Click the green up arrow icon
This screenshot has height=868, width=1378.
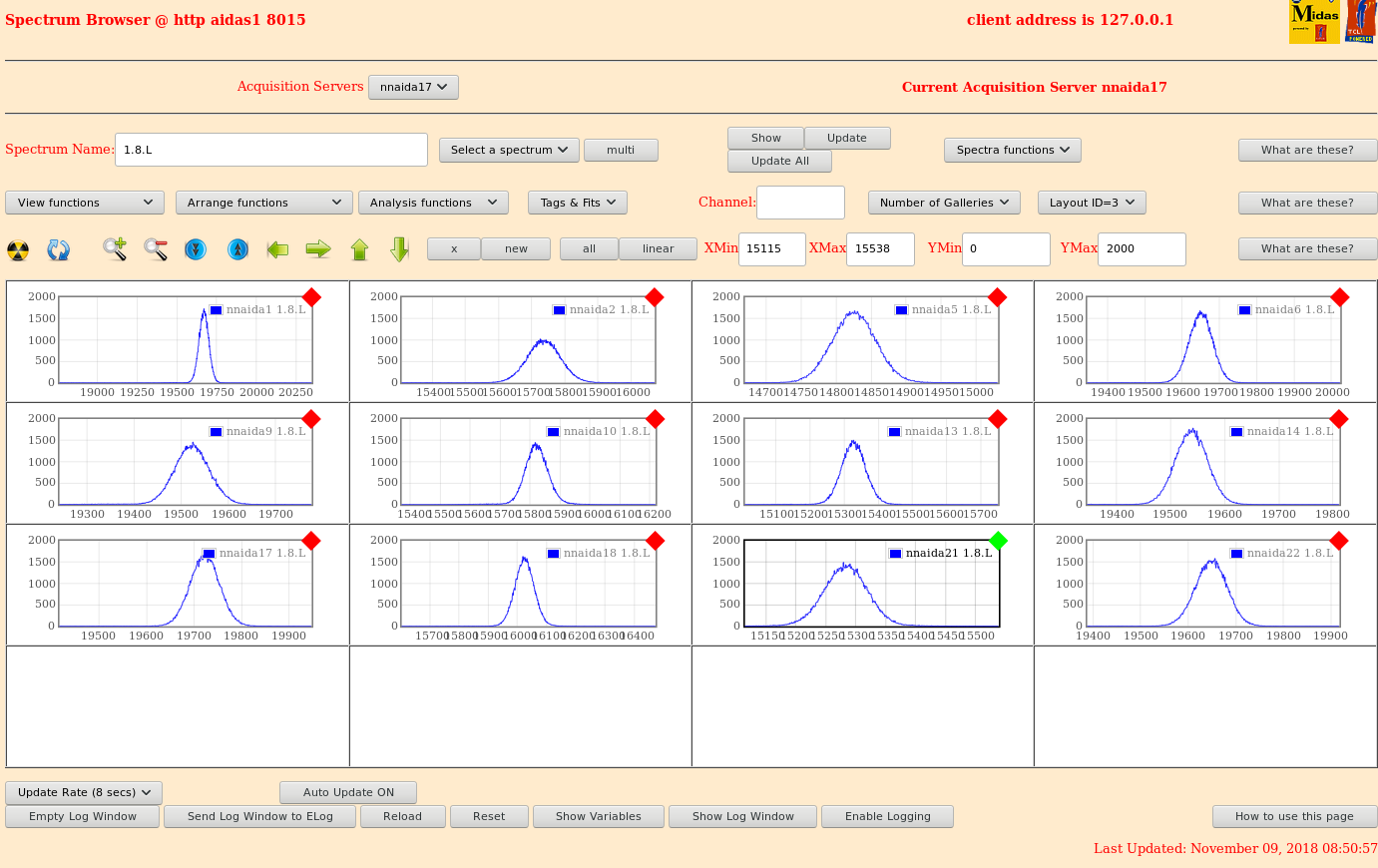click(x=359, y=249)
